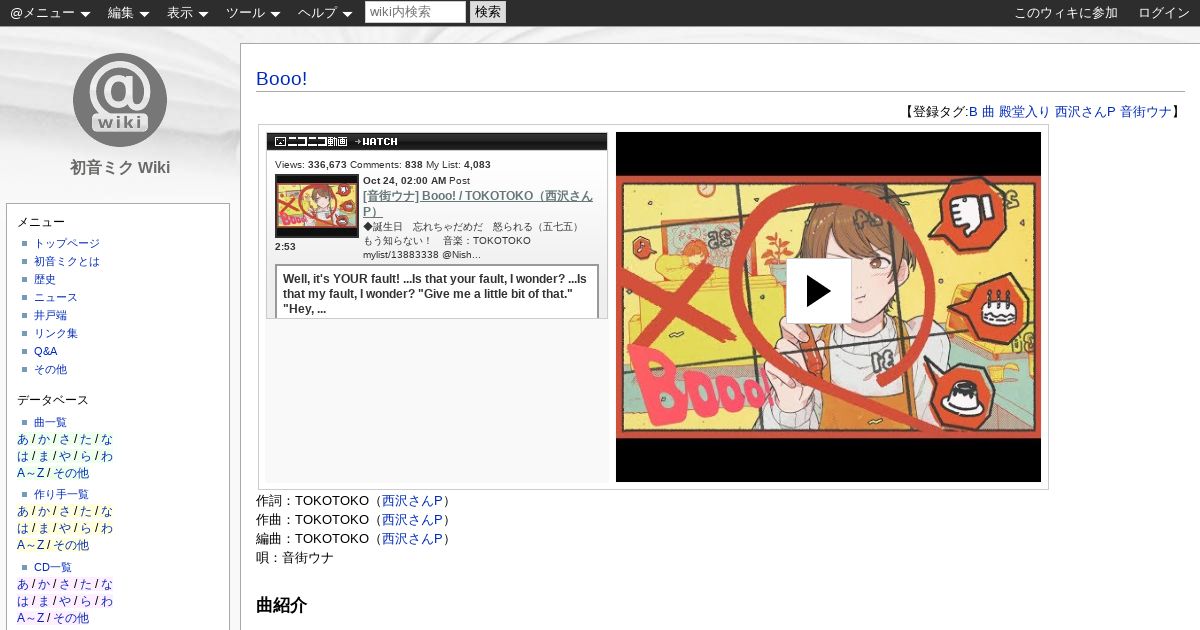Click た in the CD一覧 index
1200x630 pixels.
pos(86,584)
